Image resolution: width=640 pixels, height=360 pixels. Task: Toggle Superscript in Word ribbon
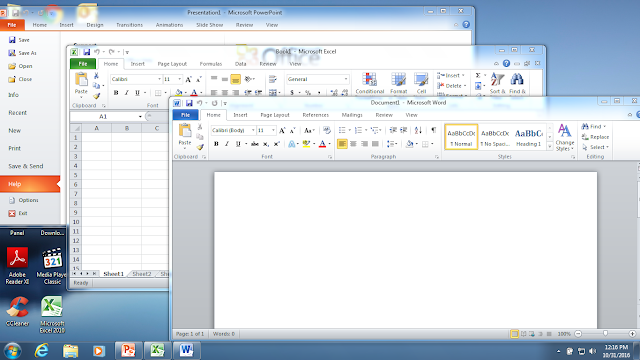(277, 144)
